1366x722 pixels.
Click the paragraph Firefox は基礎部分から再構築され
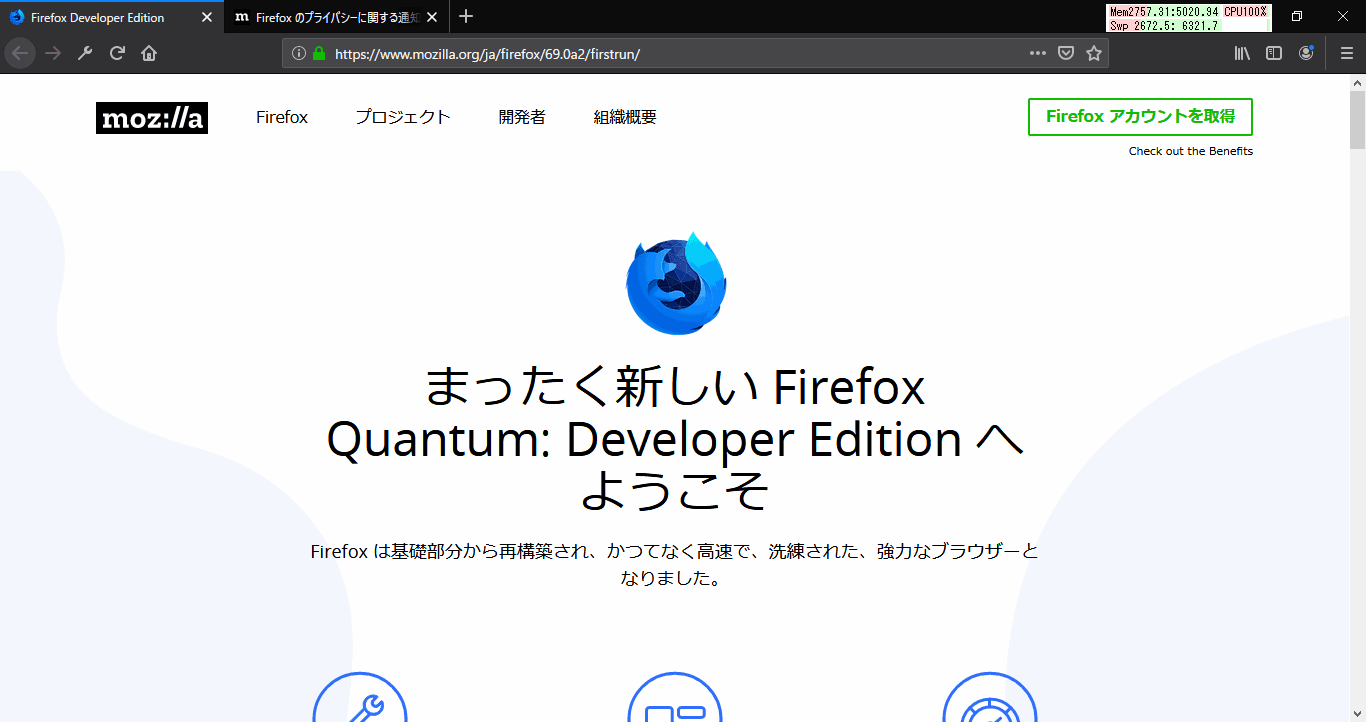[x=675, y=565]
